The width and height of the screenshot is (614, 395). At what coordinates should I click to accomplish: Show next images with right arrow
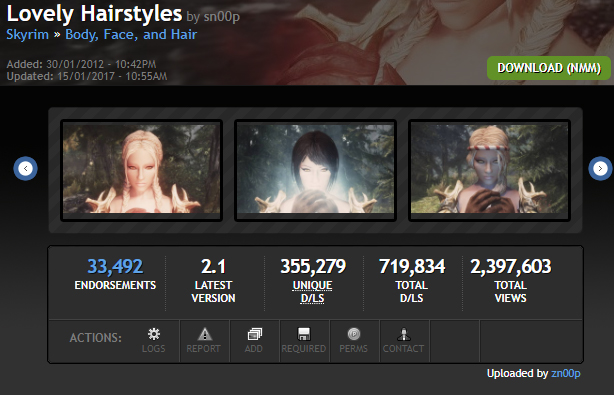(600, 169)
